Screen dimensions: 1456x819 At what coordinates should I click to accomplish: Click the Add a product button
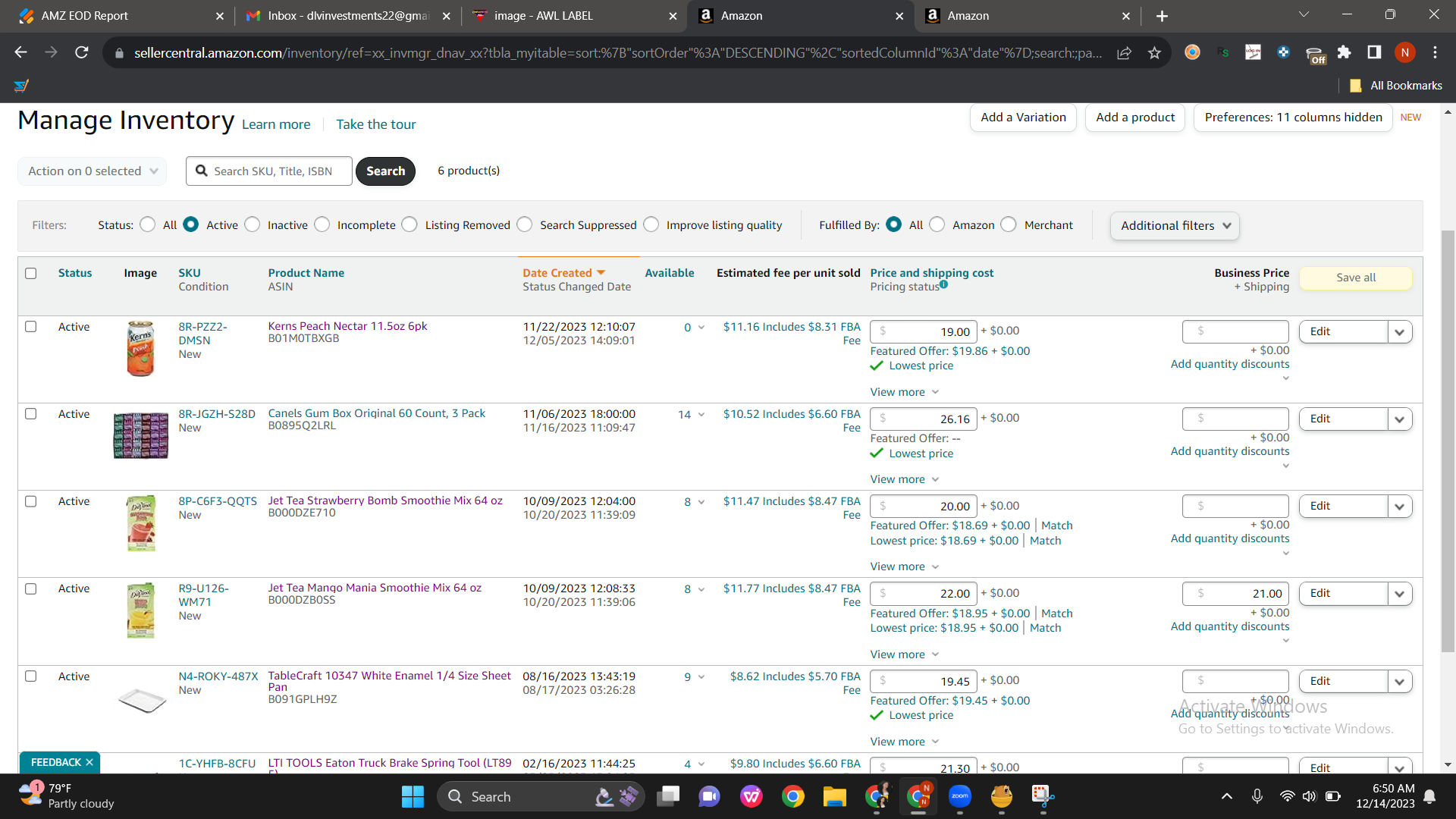(x=1135, y=117)
